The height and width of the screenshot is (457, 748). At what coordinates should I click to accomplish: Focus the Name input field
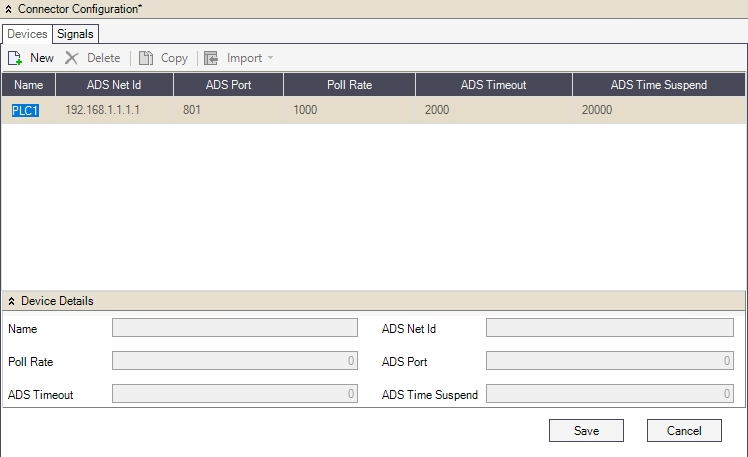(234, 328)
